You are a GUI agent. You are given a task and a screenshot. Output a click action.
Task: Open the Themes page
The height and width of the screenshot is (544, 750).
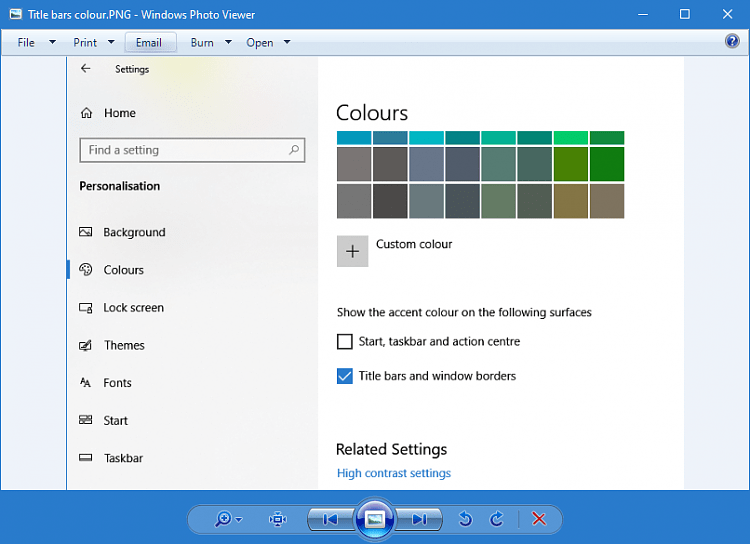[x=124, y=345]
